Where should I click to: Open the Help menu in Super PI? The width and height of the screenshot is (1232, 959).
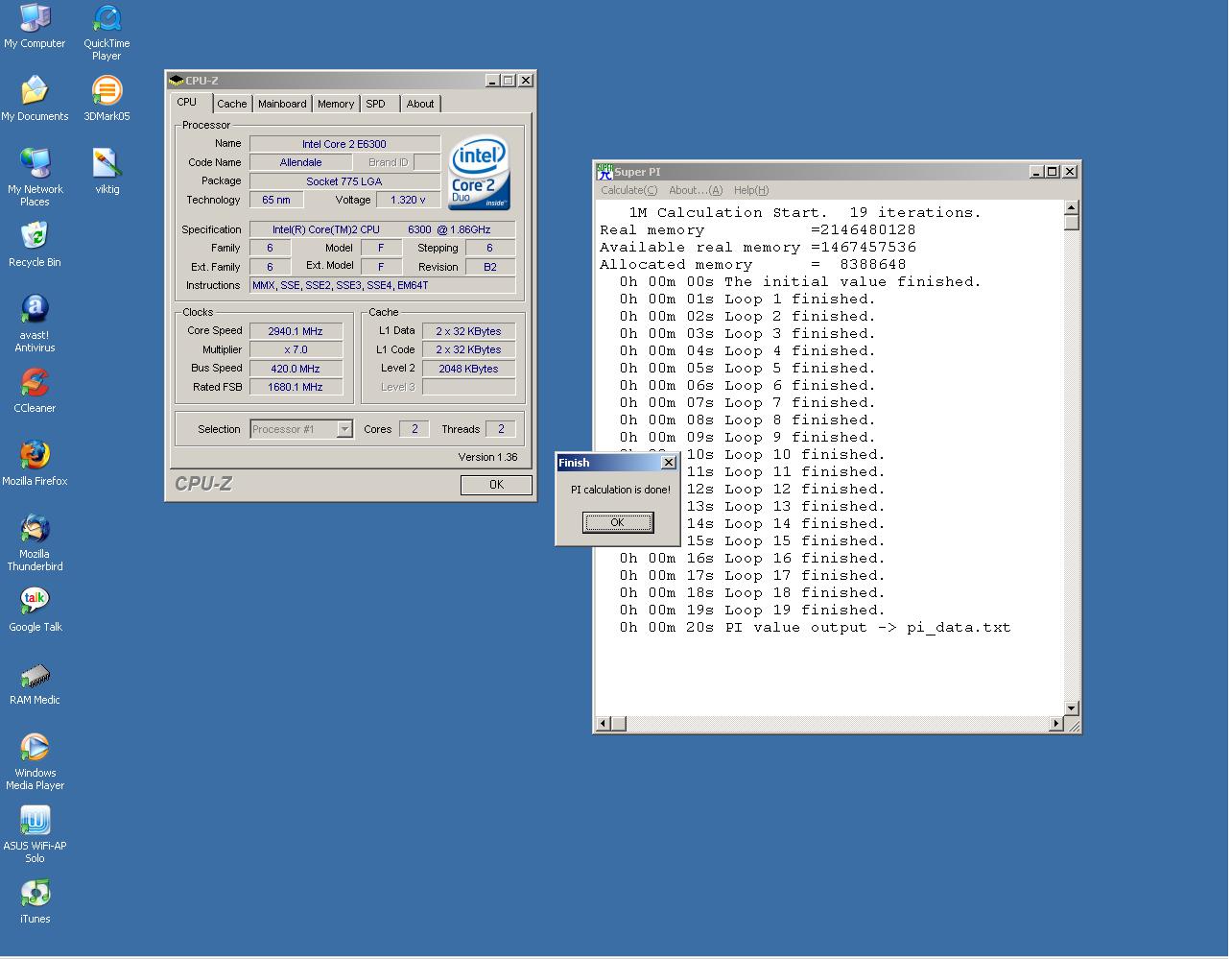click(x=751, y=190)
